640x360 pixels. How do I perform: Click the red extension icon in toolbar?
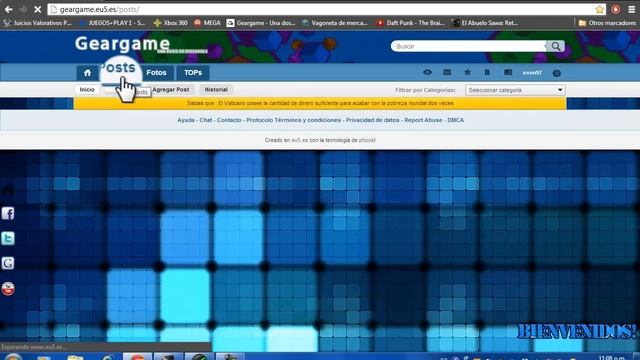coord(616,9)
